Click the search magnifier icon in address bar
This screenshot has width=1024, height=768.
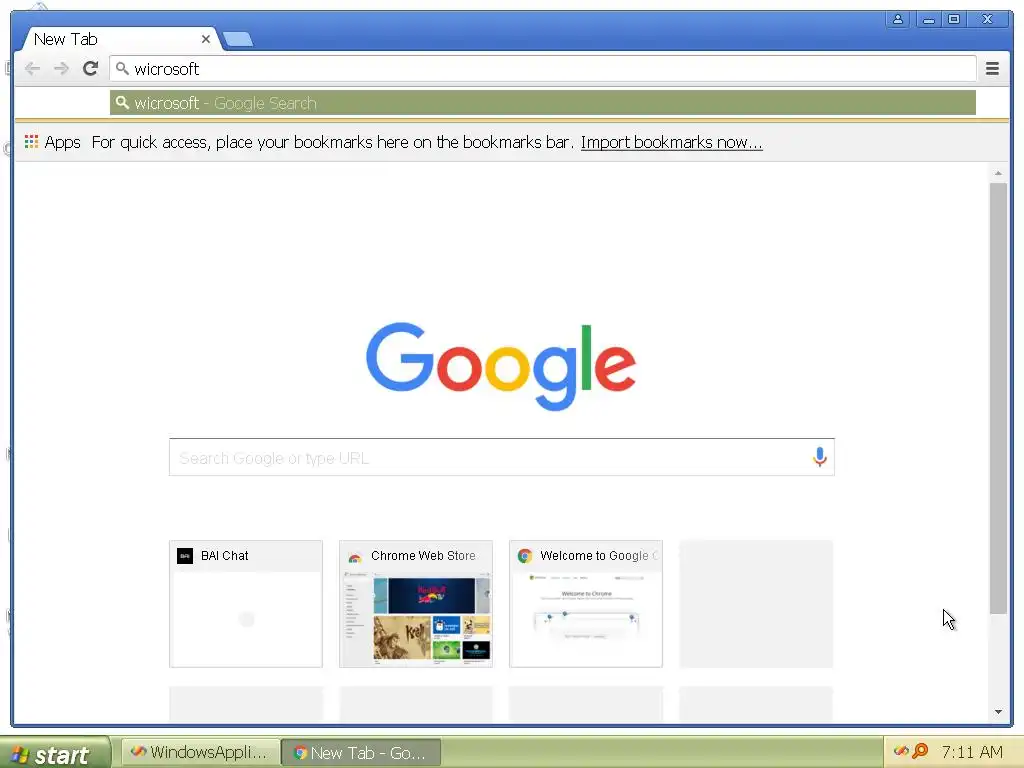pyautogui.click(x=122, y=68)
